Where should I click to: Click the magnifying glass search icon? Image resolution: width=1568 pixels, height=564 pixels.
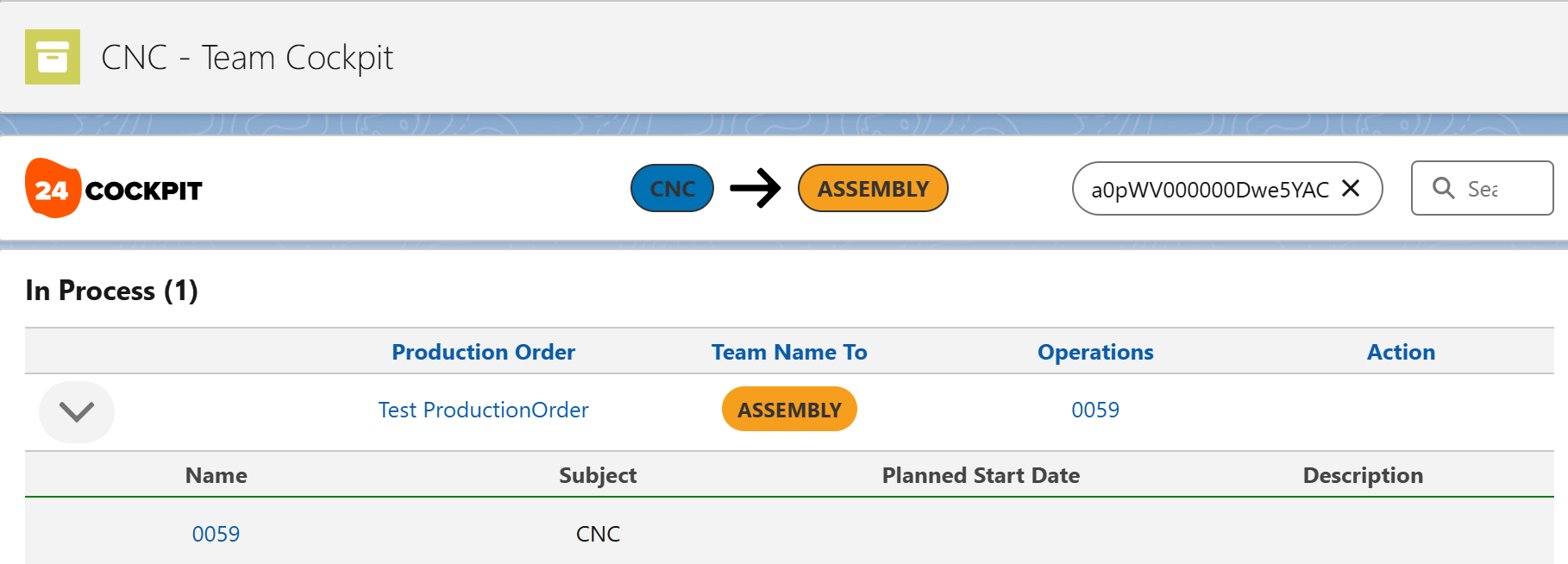(x=1443, y=188)
